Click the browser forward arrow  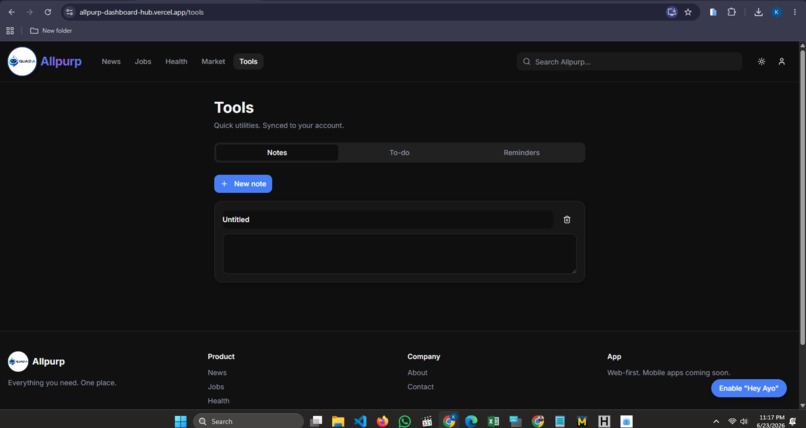pos(29,12)
